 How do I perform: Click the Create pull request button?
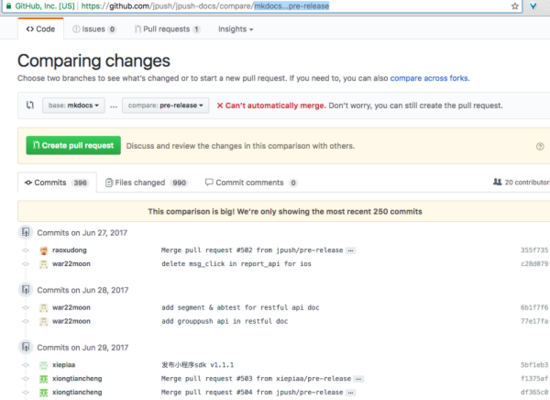point(73,145)
